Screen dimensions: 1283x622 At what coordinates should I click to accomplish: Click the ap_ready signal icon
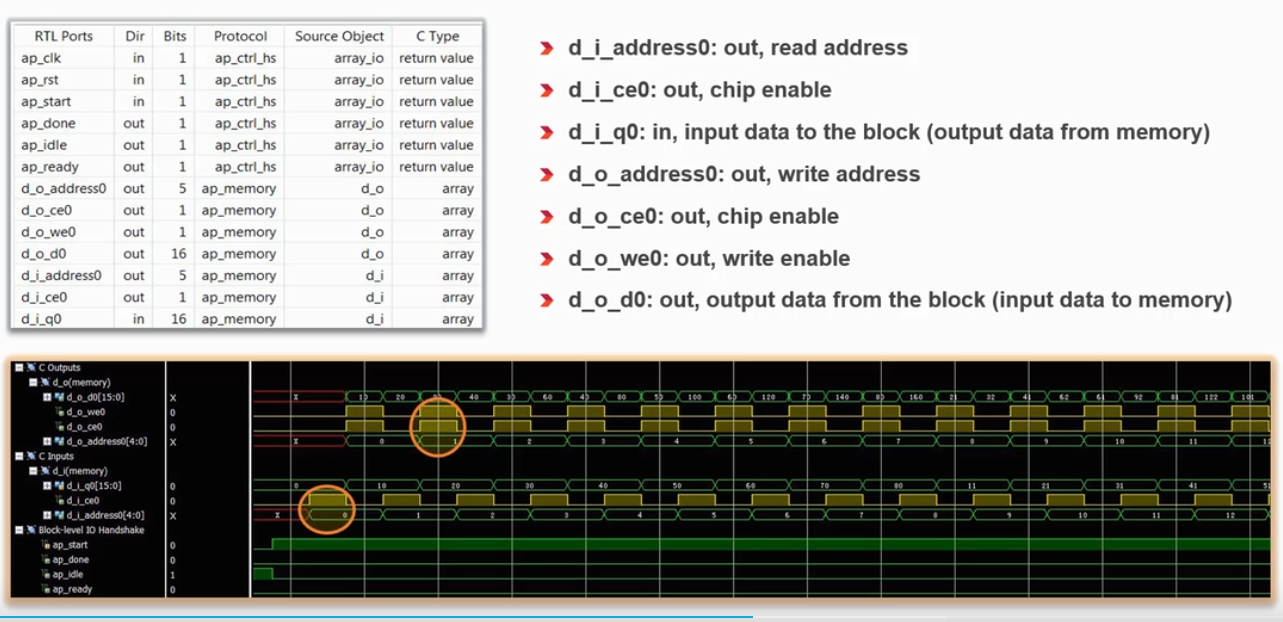click(45, 590)
